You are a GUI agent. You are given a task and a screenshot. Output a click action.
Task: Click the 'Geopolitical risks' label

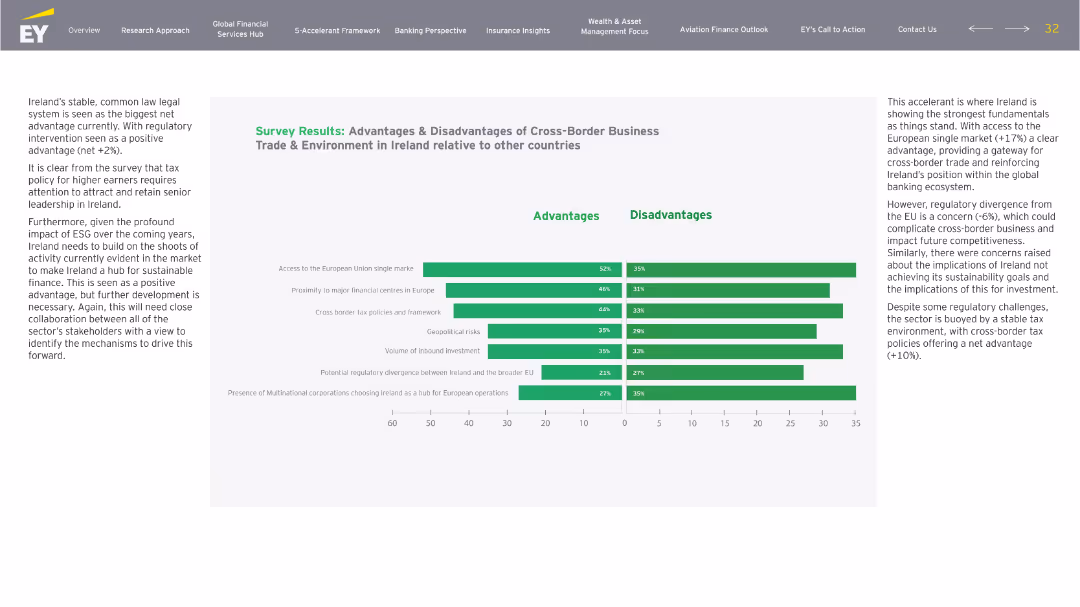(453, 331)
